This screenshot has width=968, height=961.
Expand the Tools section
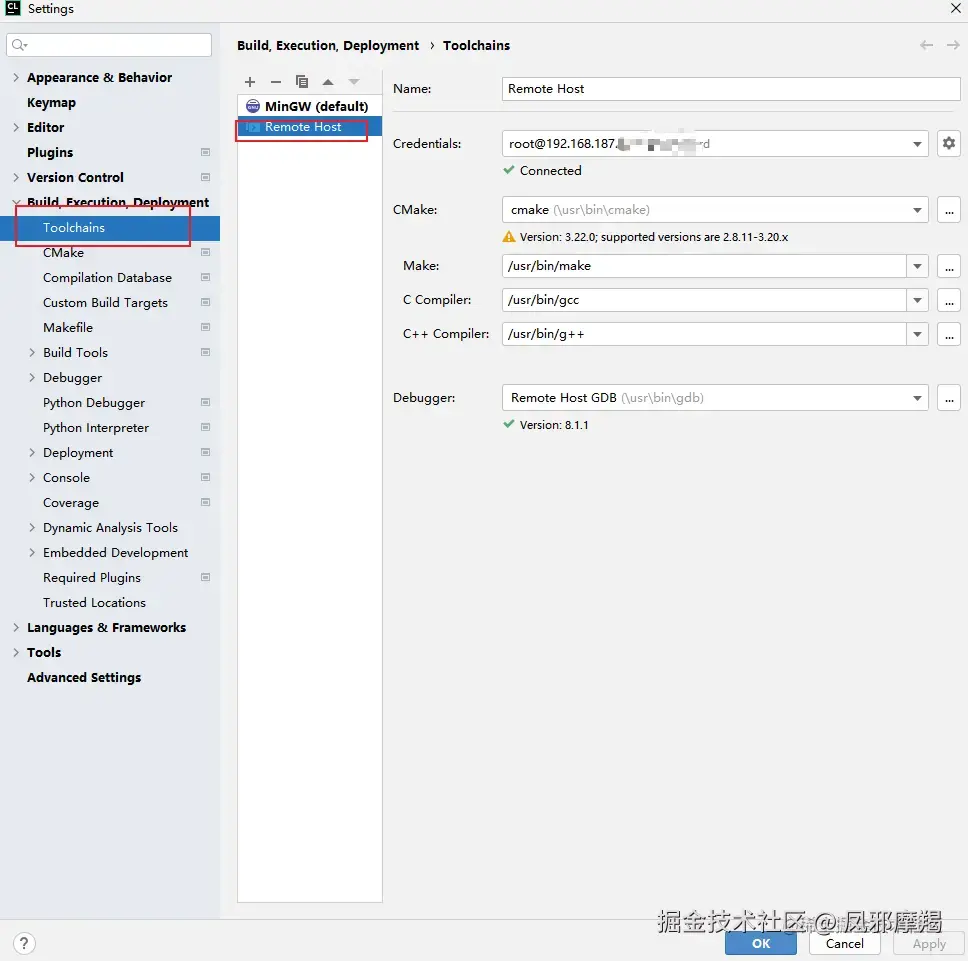point(16,653)
